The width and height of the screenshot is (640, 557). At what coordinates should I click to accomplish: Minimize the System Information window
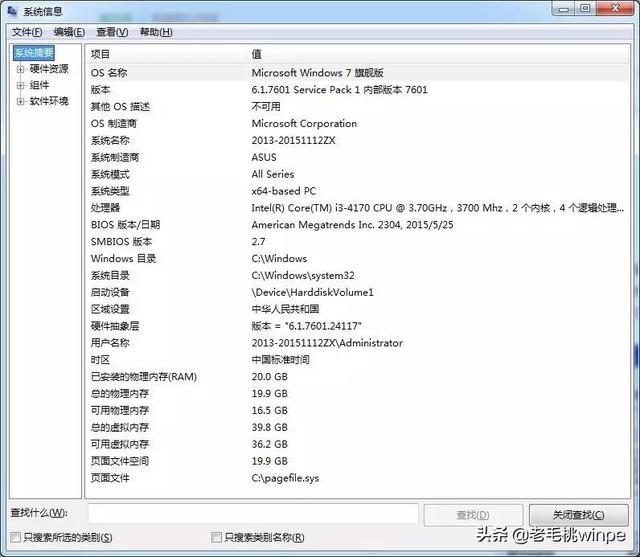click(563, 9)
